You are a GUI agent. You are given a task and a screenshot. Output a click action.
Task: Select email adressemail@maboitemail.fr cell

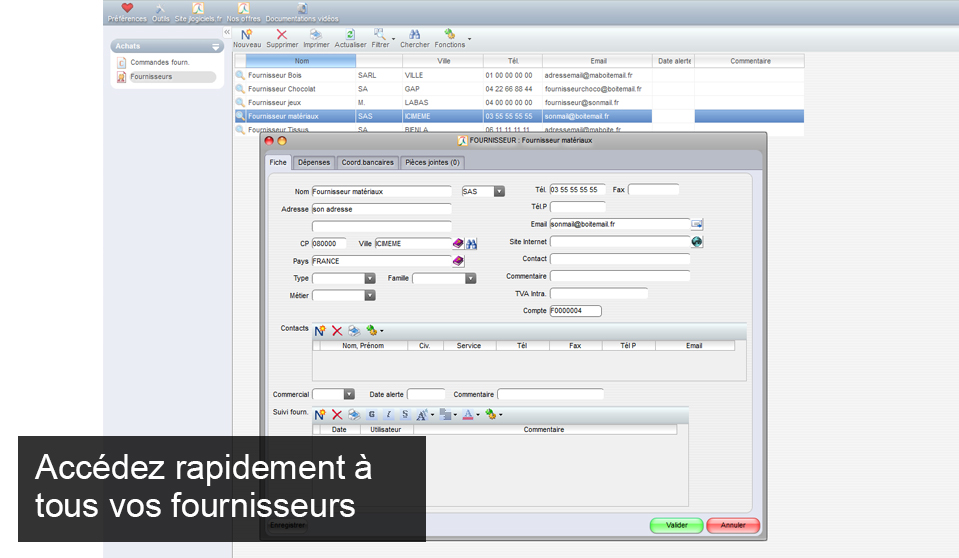588,75
